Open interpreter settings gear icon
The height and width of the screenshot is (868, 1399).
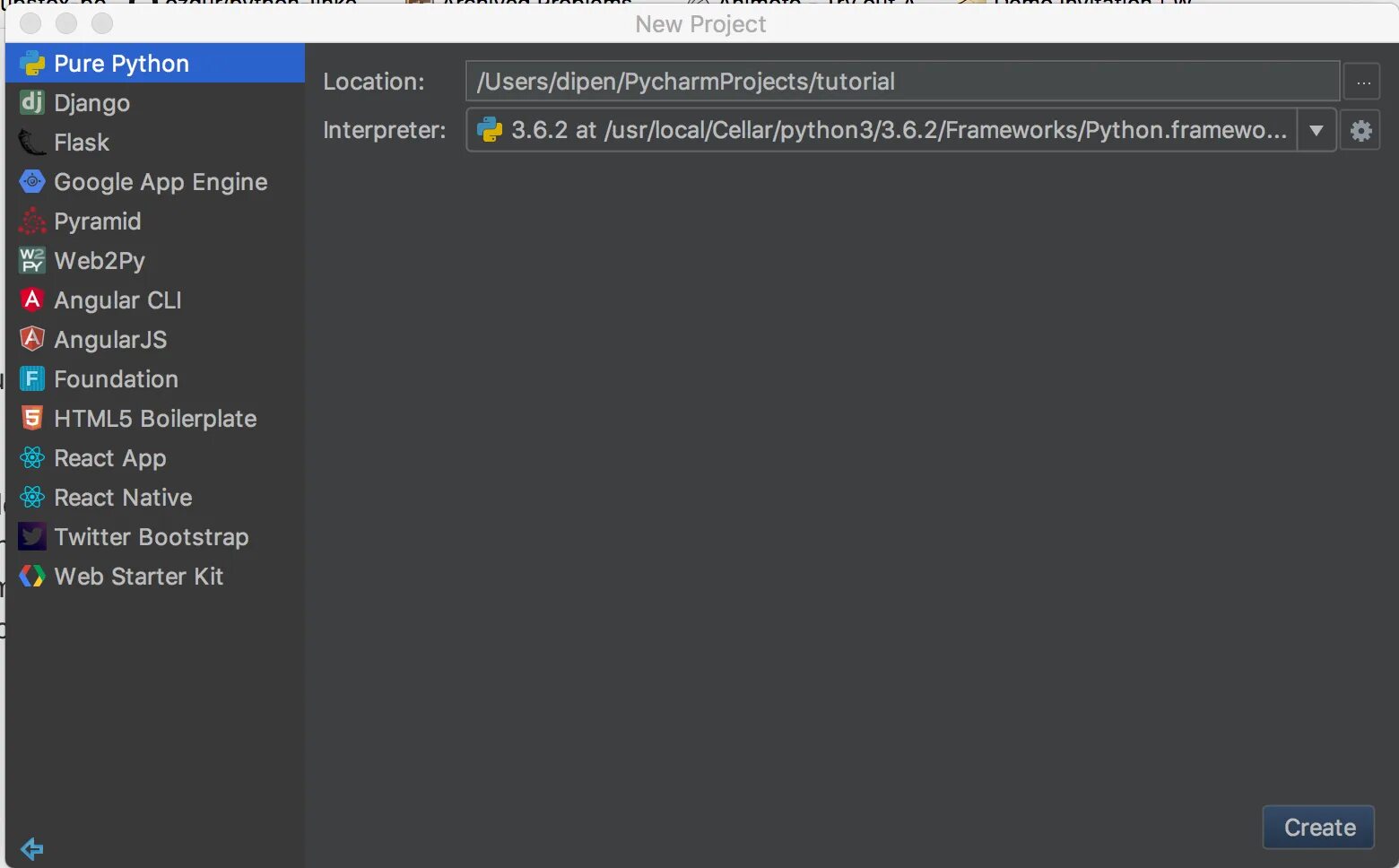[1360, 131]
